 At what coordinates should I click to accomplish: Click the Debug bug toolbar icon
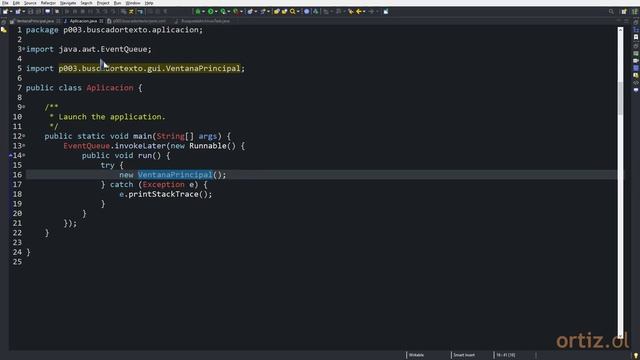pos(198,11)
